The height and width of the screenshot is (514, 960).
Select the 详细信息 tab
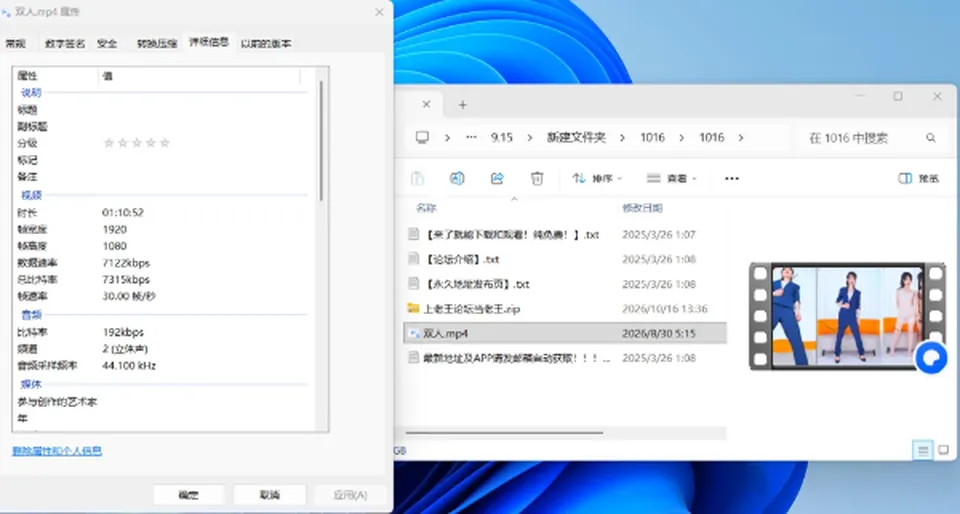point(209,42)
